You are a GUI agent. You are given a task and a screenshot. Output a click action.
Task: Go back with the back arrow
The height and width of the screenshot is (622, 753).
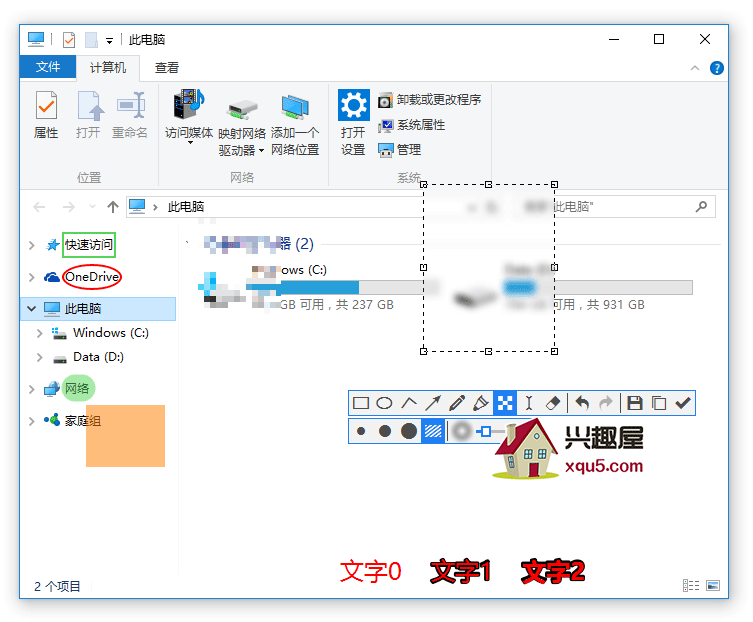click(x=39, y=207)
